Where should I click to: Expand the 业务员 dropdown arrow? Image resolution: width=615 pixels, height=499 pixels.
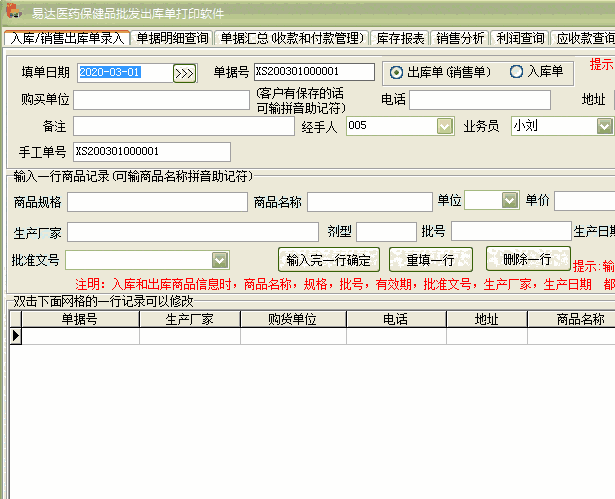[604, 126]
